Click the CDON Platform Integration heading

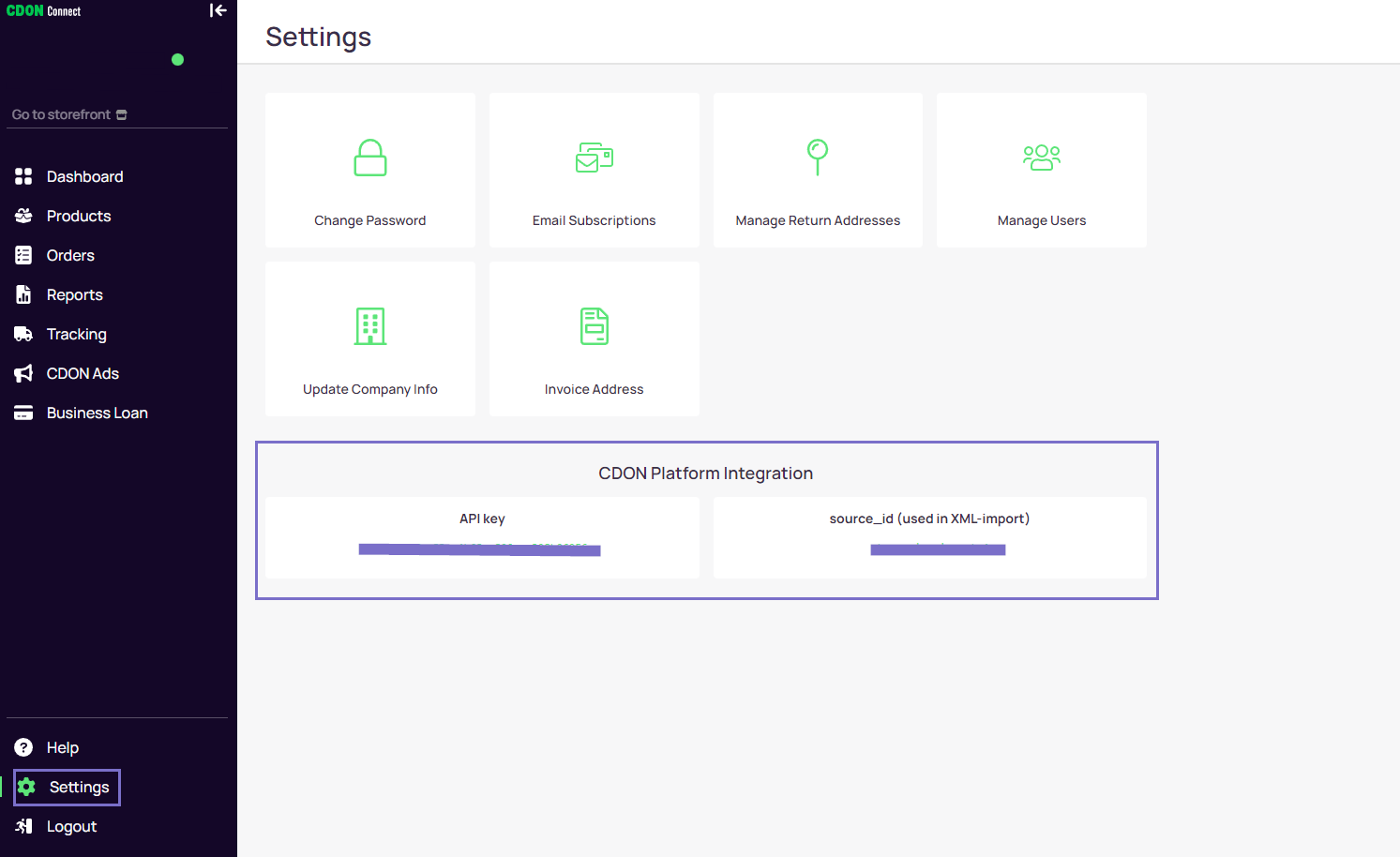706,474
